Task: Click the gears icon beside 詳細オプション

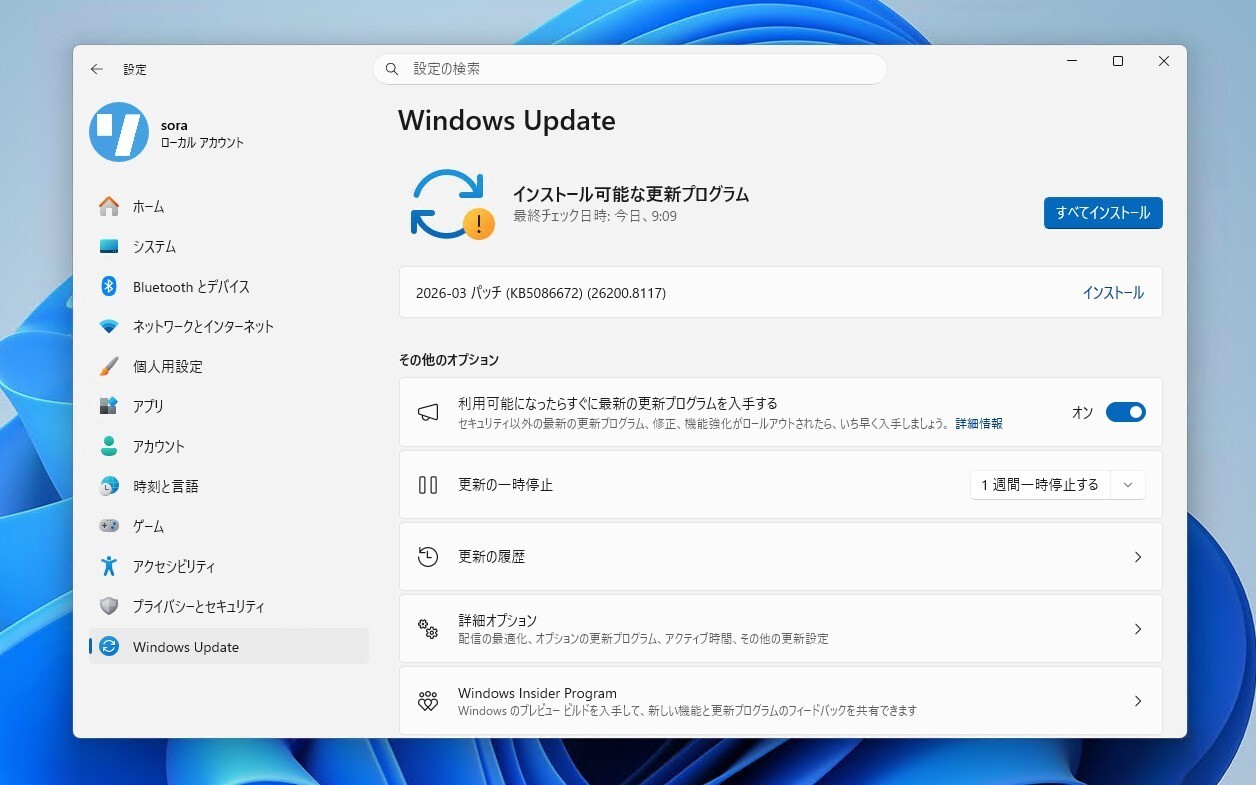Action: [428, 629]
